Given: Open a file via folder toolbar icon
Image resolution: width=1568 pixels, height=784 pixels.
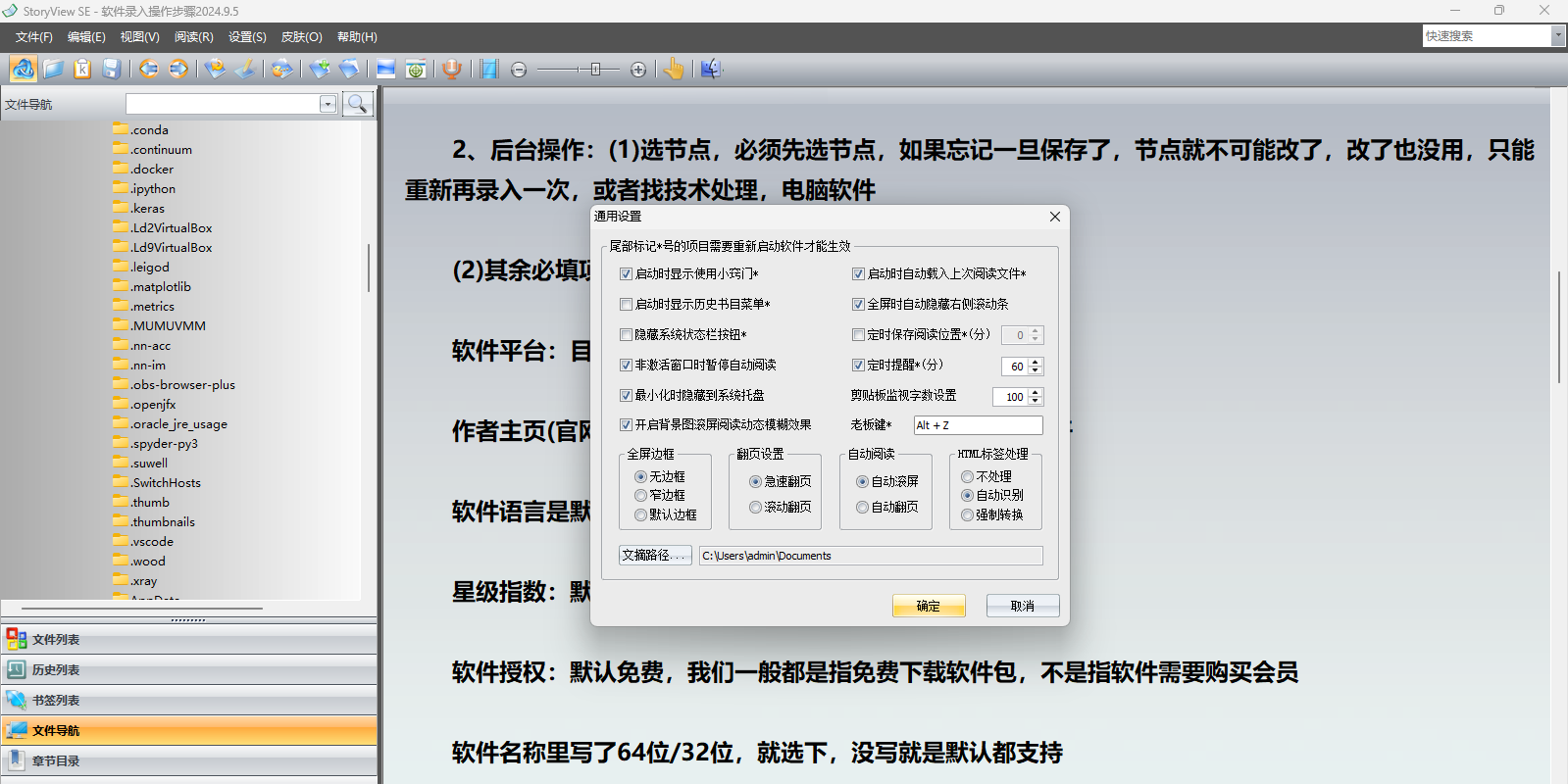Looking at the screenshot, I should click(53, 69).
